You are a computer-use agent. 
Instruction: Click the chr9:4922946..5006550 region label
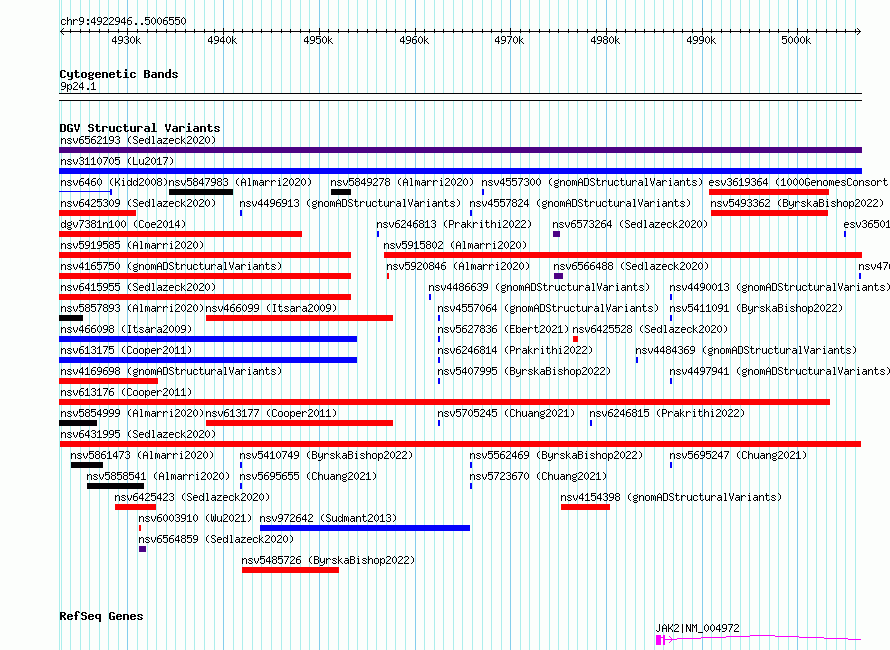pyautogui.click(x=123, y=22)
